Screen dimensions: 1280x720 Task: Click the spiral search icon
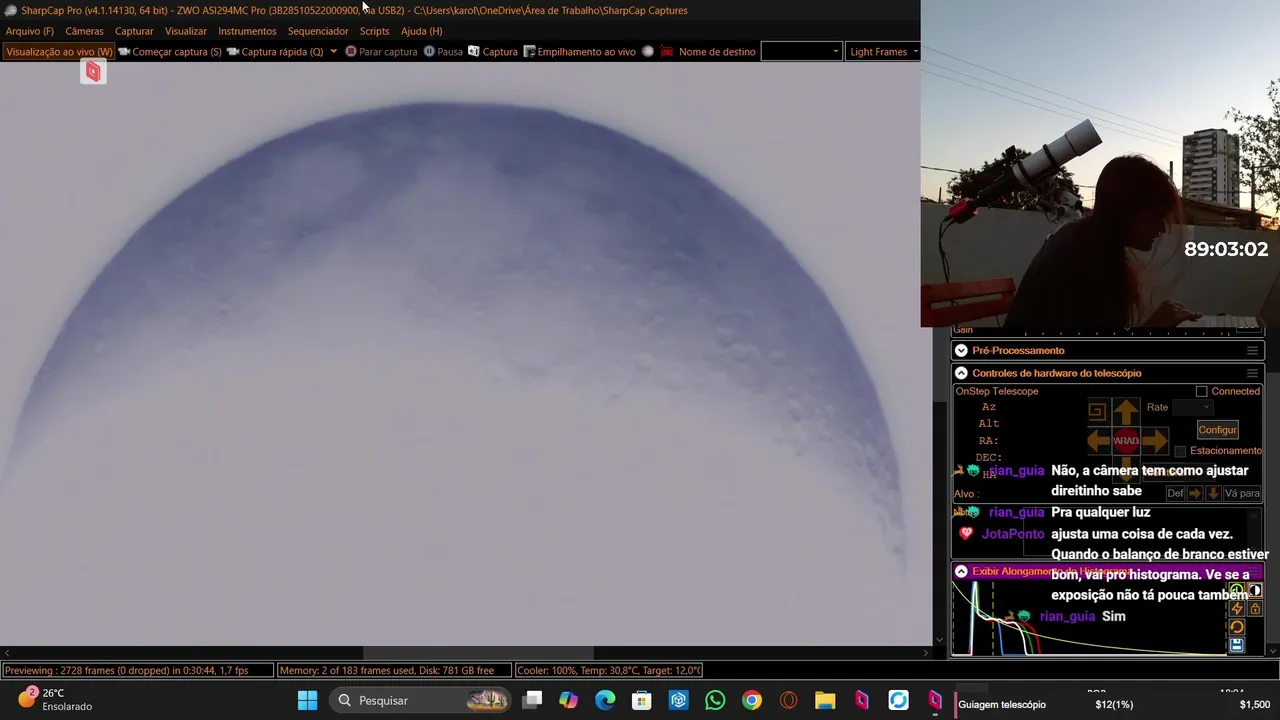[1097, 412]
